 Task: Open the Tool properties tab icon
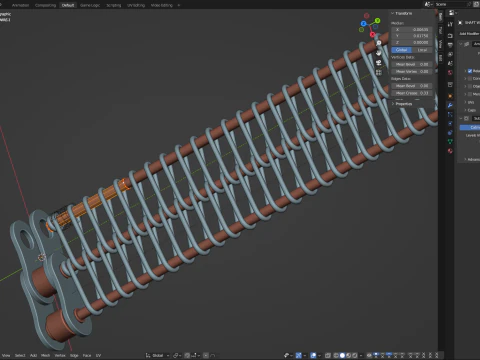pos(450,24)
